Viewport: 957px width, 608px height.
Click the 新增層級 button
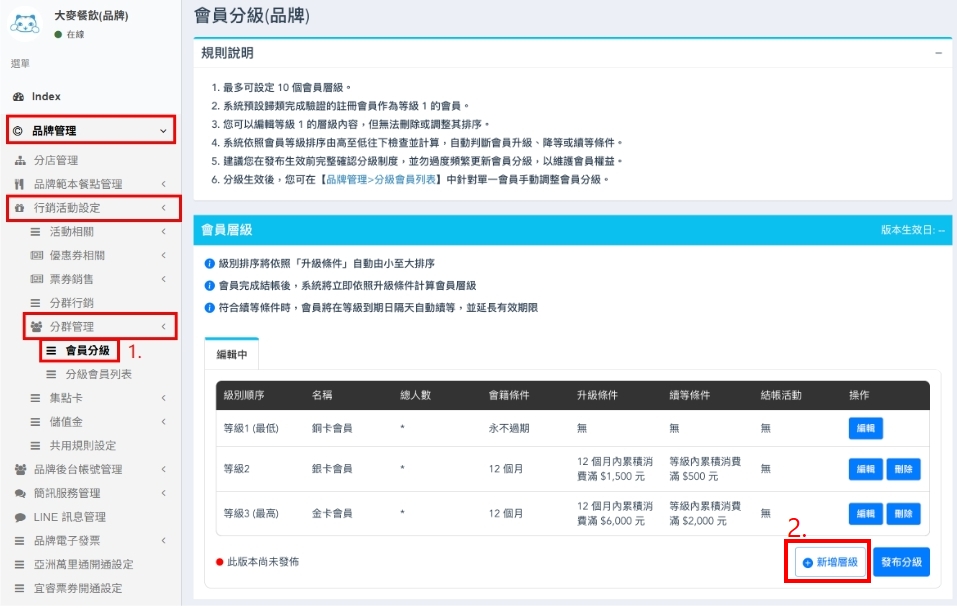coord(827,563)
